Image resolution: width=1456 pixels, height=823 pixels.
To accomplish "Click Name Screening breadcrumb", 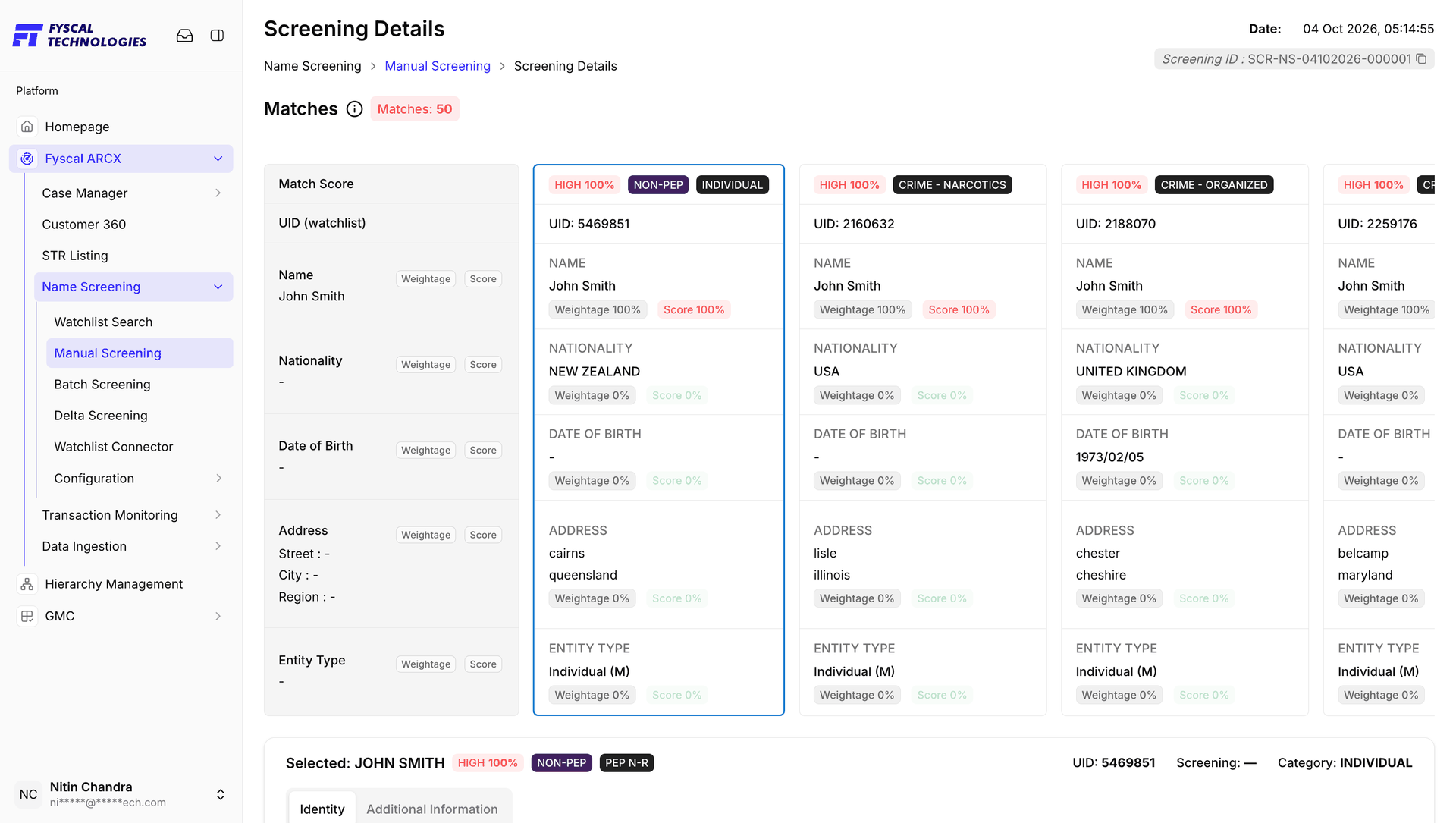I will [x=312, y=66].
